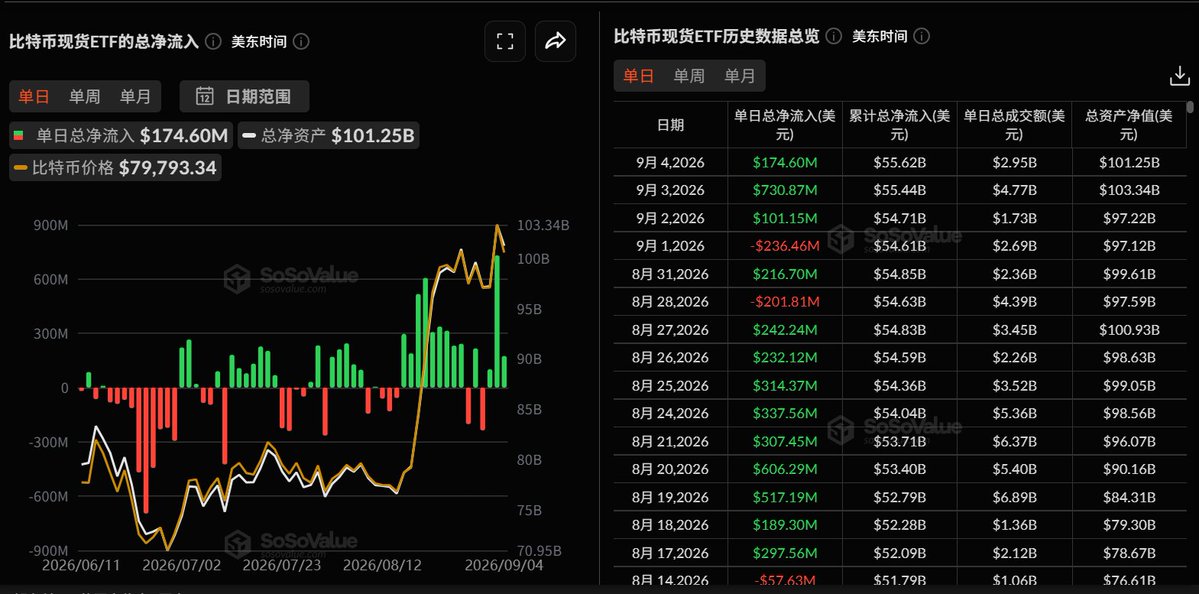Switch the history table to 单周
1199x594 pixels.
point(689,76)
